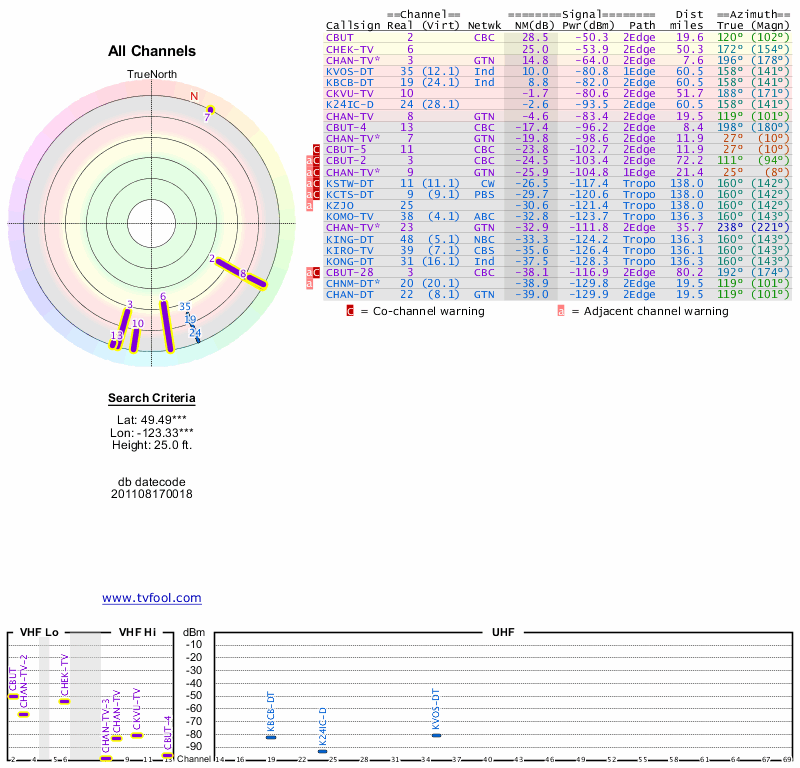The height and width of the screenshot is (768, 800).
Task: Select the channel 6 bar on radar
Action: pos(167,324)
